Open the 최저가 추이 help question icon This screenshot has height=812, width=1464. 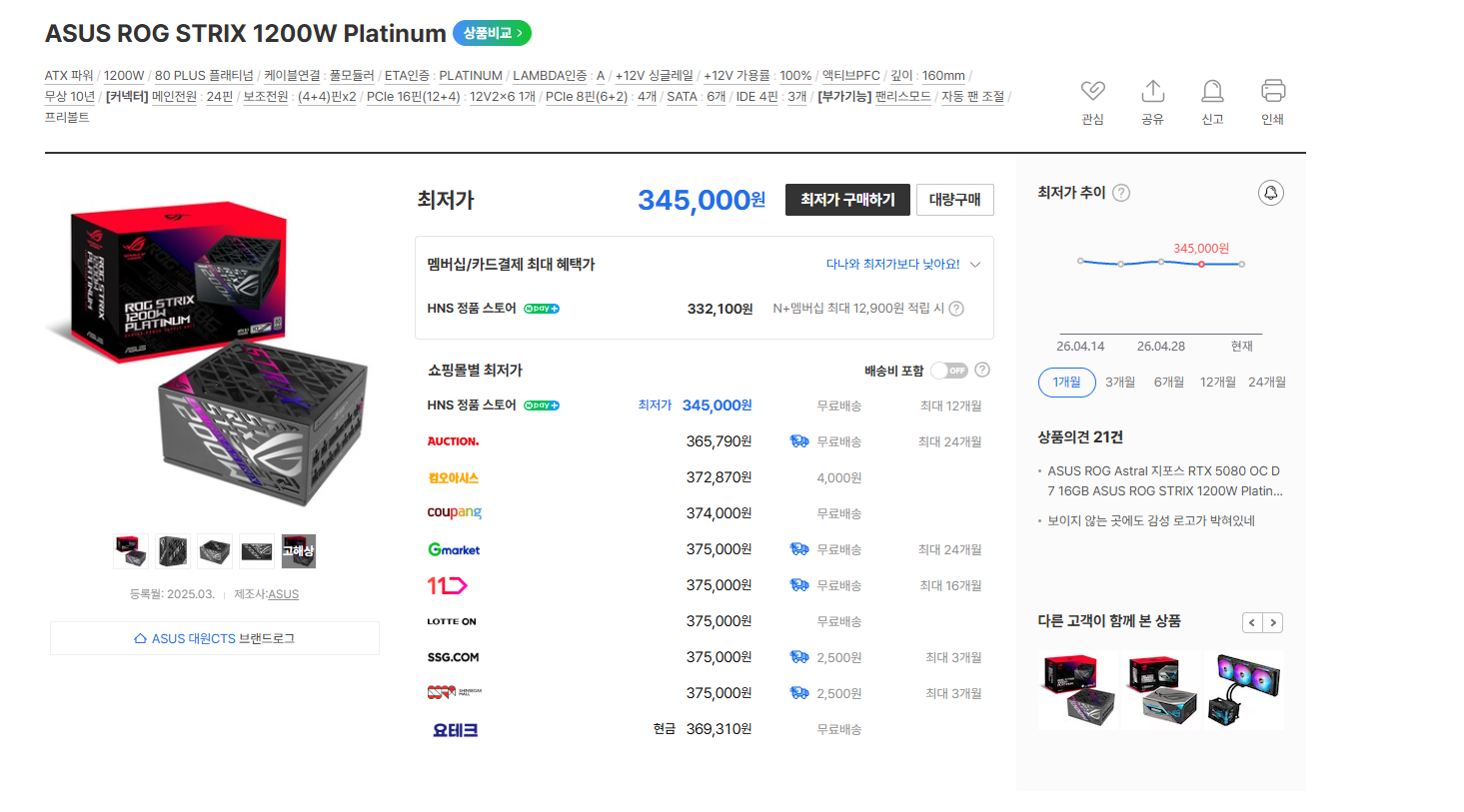pyautogui.click(x=1121, y=193)
